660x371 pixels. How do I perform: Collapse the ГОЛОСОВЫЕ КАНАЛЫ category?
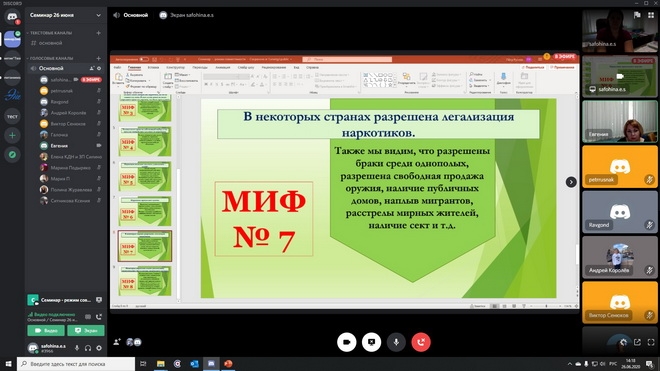[51, 58]
